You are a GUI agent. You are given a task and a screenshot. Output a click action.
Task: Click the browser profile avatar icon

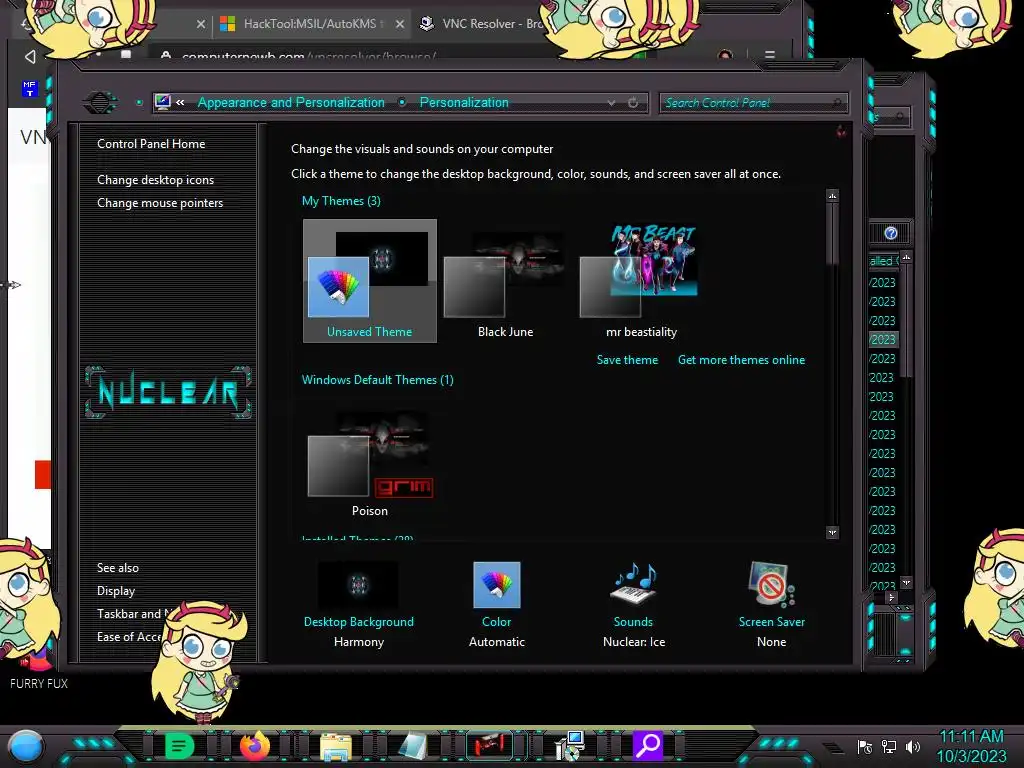click(725, 54)
